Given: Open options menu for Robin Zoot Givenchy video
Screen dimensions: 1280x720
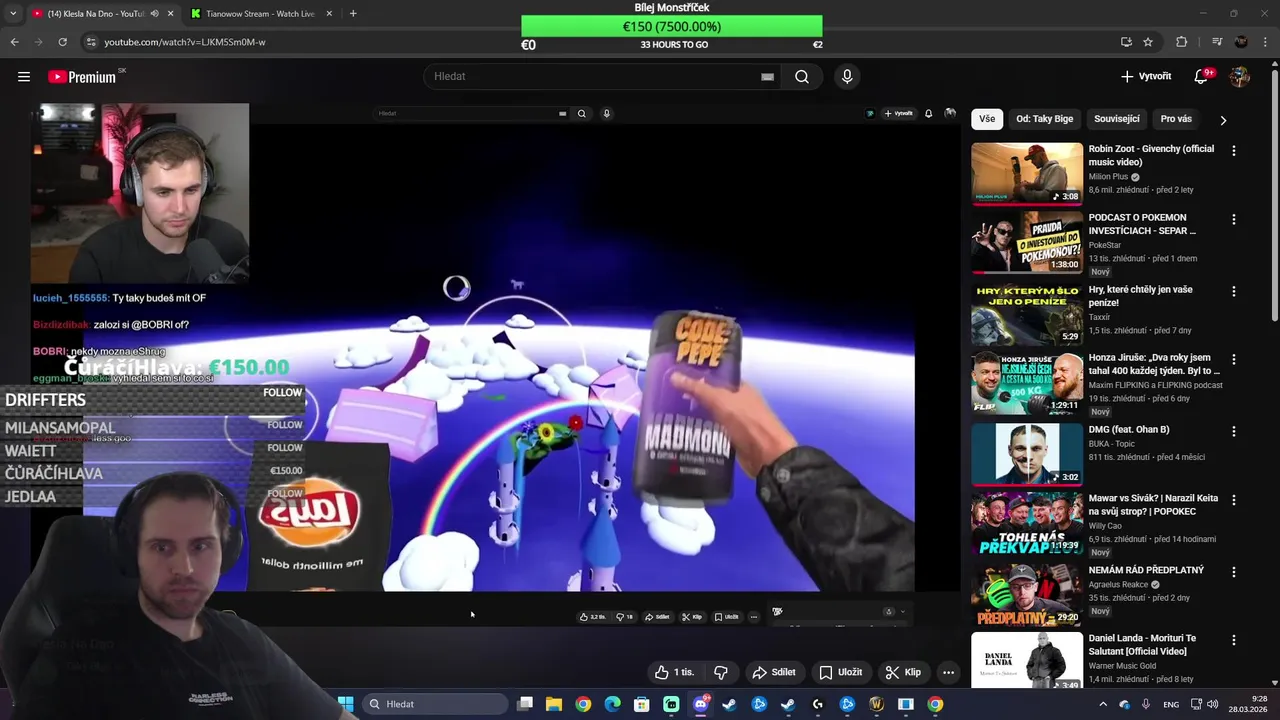Looking at the screenshot, I should pos(1233,151).
